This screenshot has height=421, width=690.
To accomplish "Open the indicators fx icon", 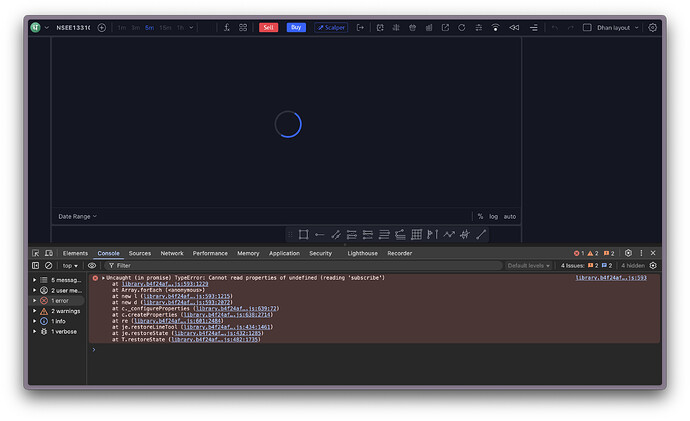I will coord(227,27).
